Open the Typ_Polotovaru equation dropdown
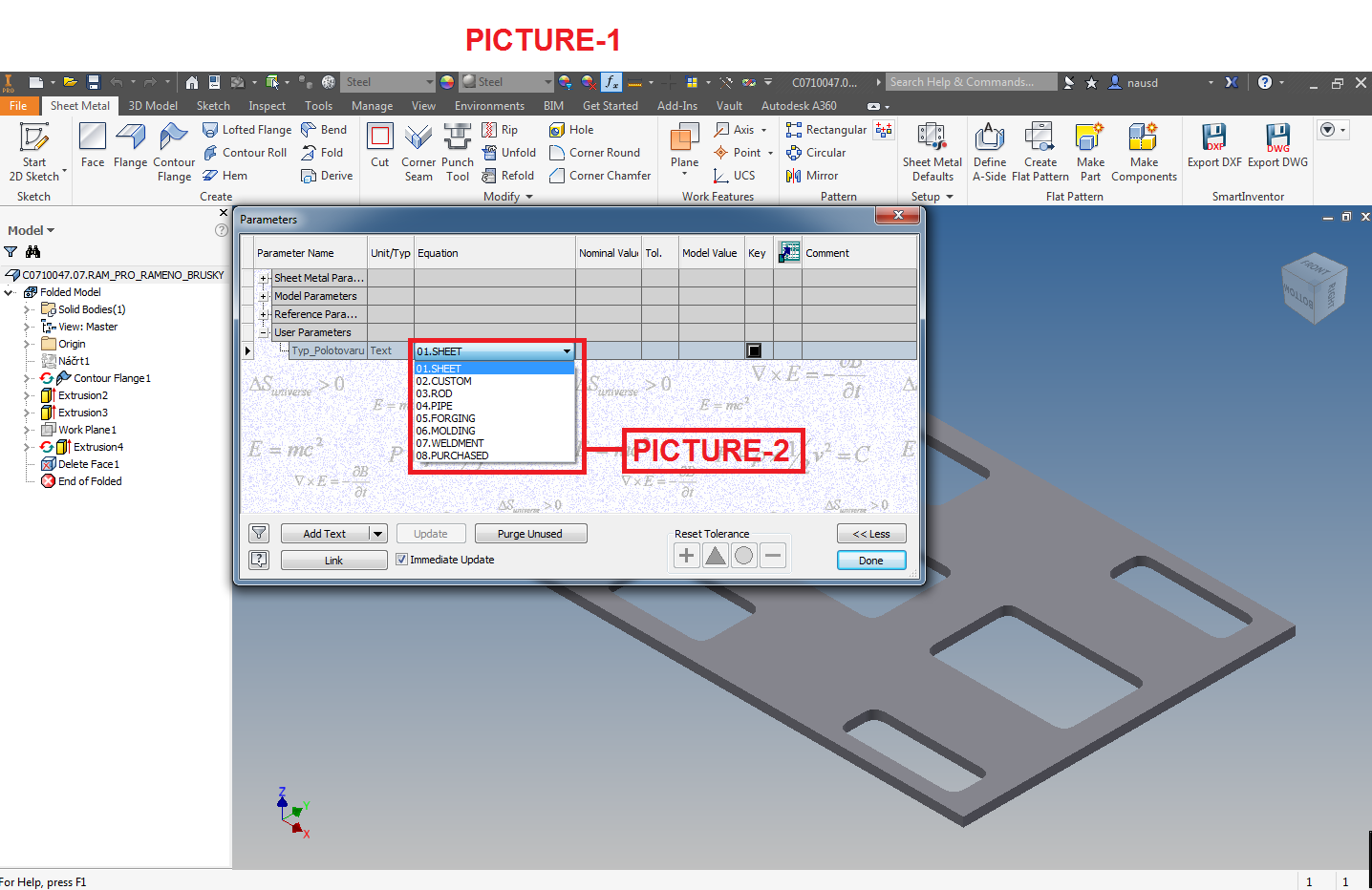 pos(568,350)
